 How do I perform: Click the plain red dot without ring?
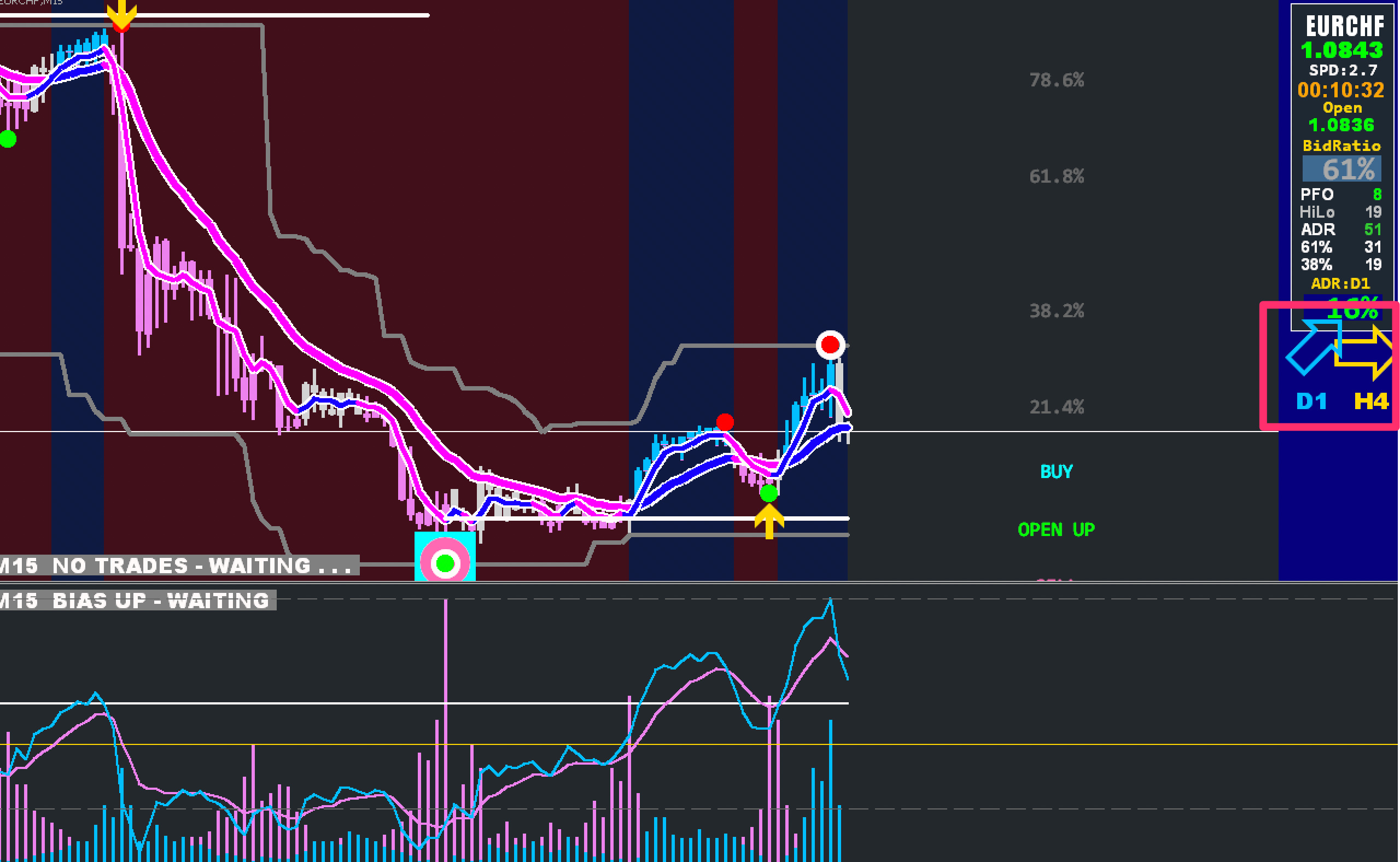pos(725,422)
